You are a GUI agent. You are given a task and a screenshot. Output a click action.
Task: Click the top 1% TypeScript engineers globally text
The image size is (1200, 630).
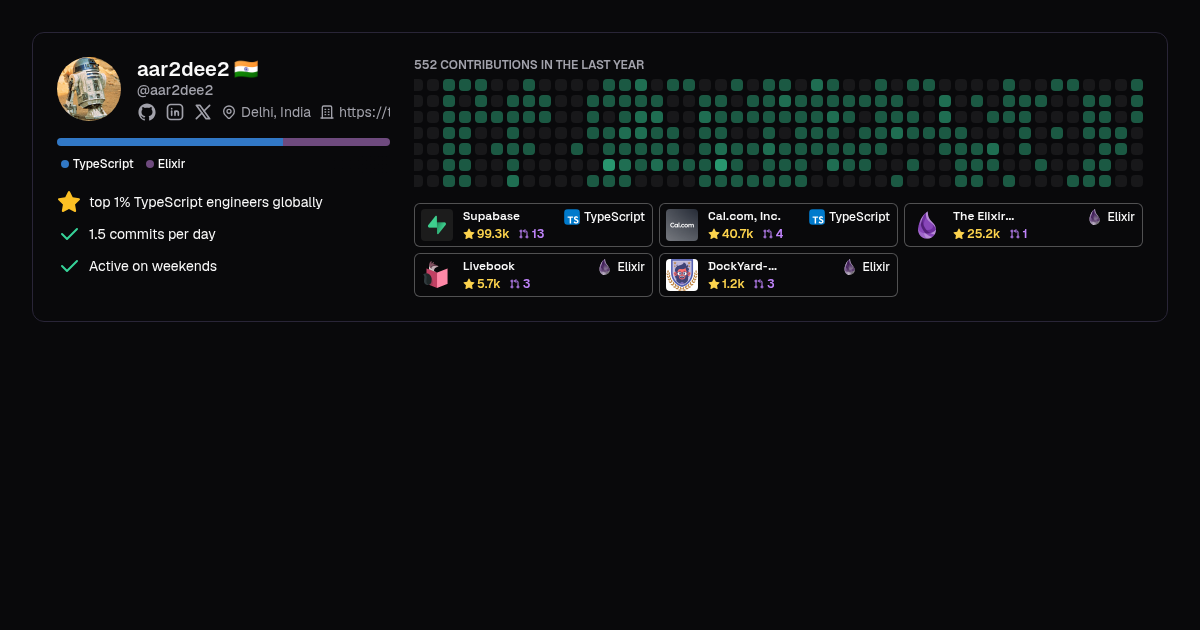pos(206,202)
